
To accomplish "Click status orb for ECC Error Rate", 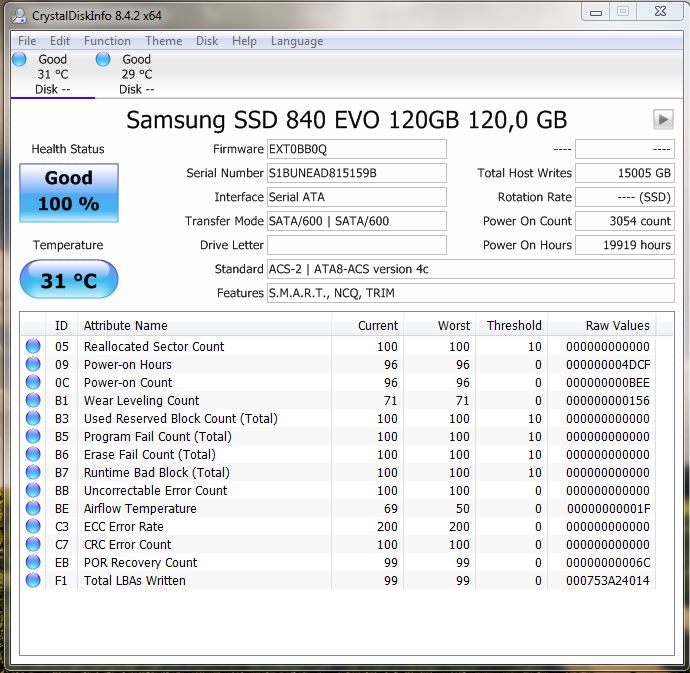I will point(33,526).
